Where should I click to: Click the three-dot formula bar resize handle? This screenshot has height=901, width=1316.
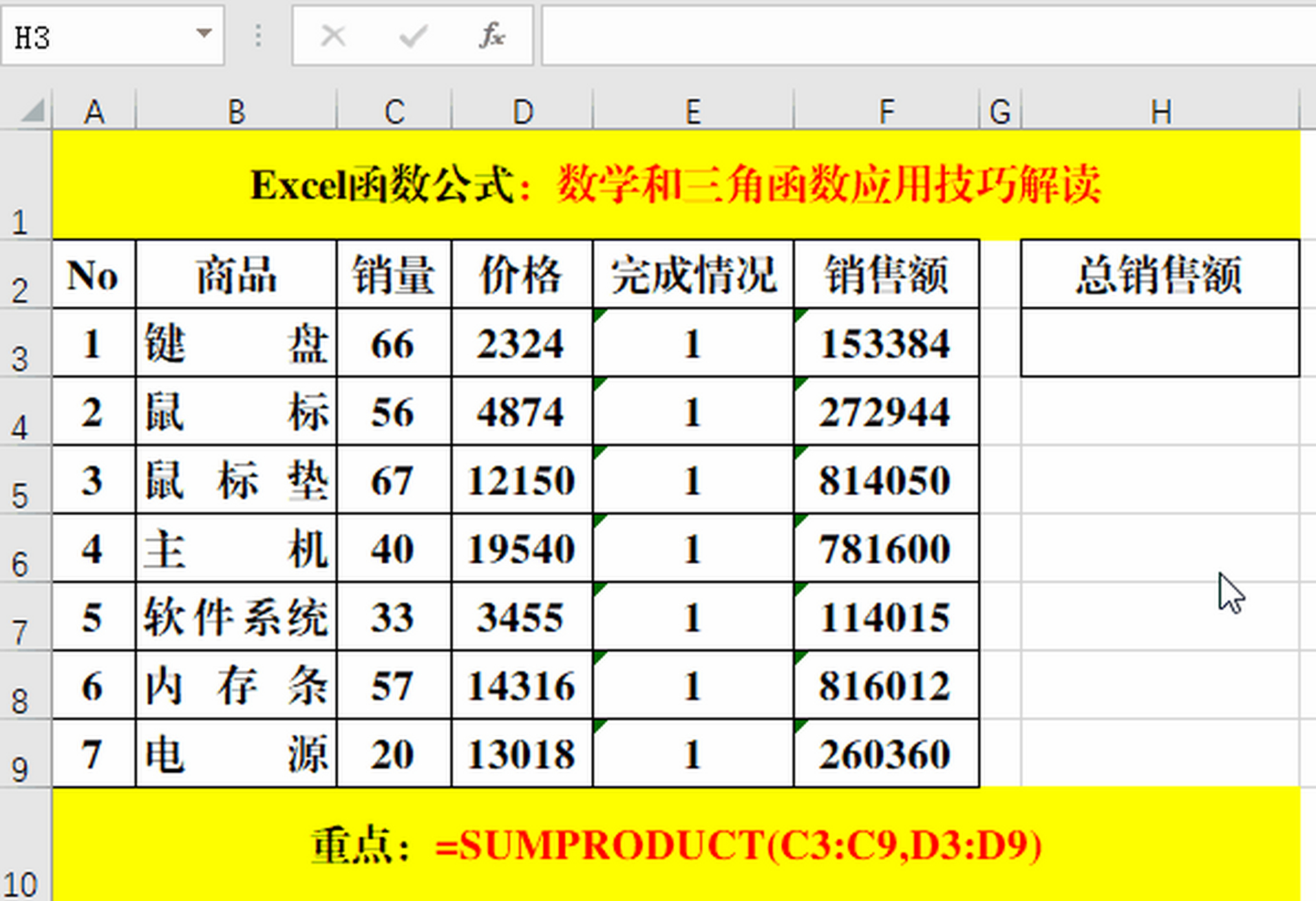pyautogui.click(x=258, y=35)
